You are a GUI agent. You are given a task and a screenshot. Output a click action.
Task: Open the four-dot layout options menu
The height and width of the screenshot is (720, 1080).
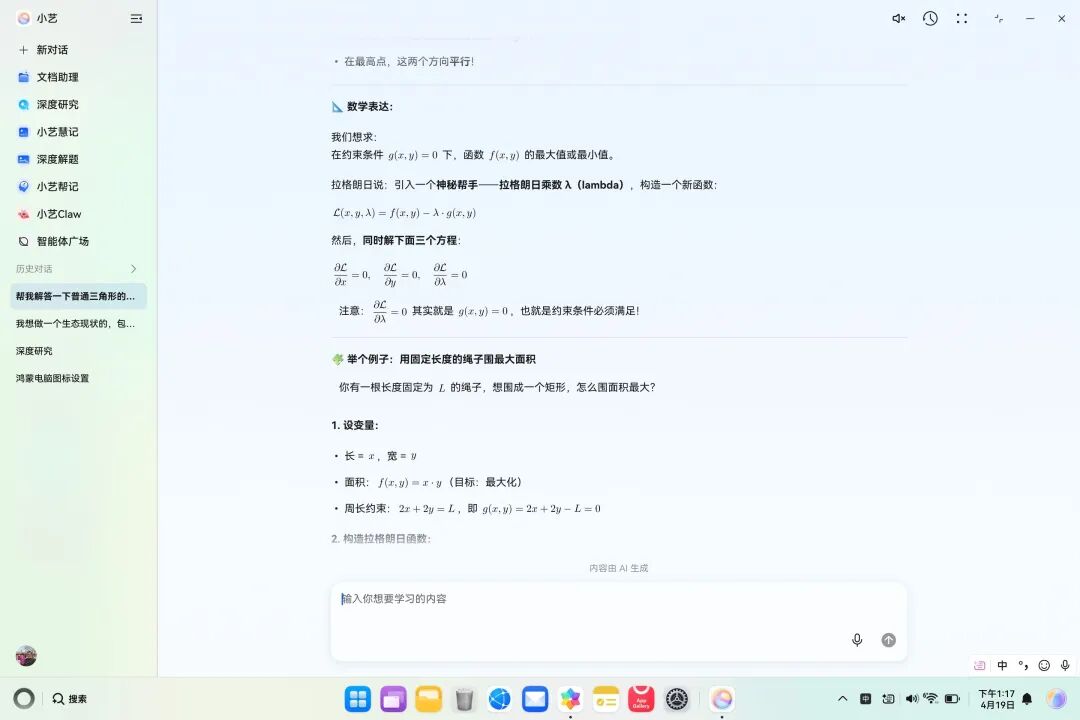(961, 18)
